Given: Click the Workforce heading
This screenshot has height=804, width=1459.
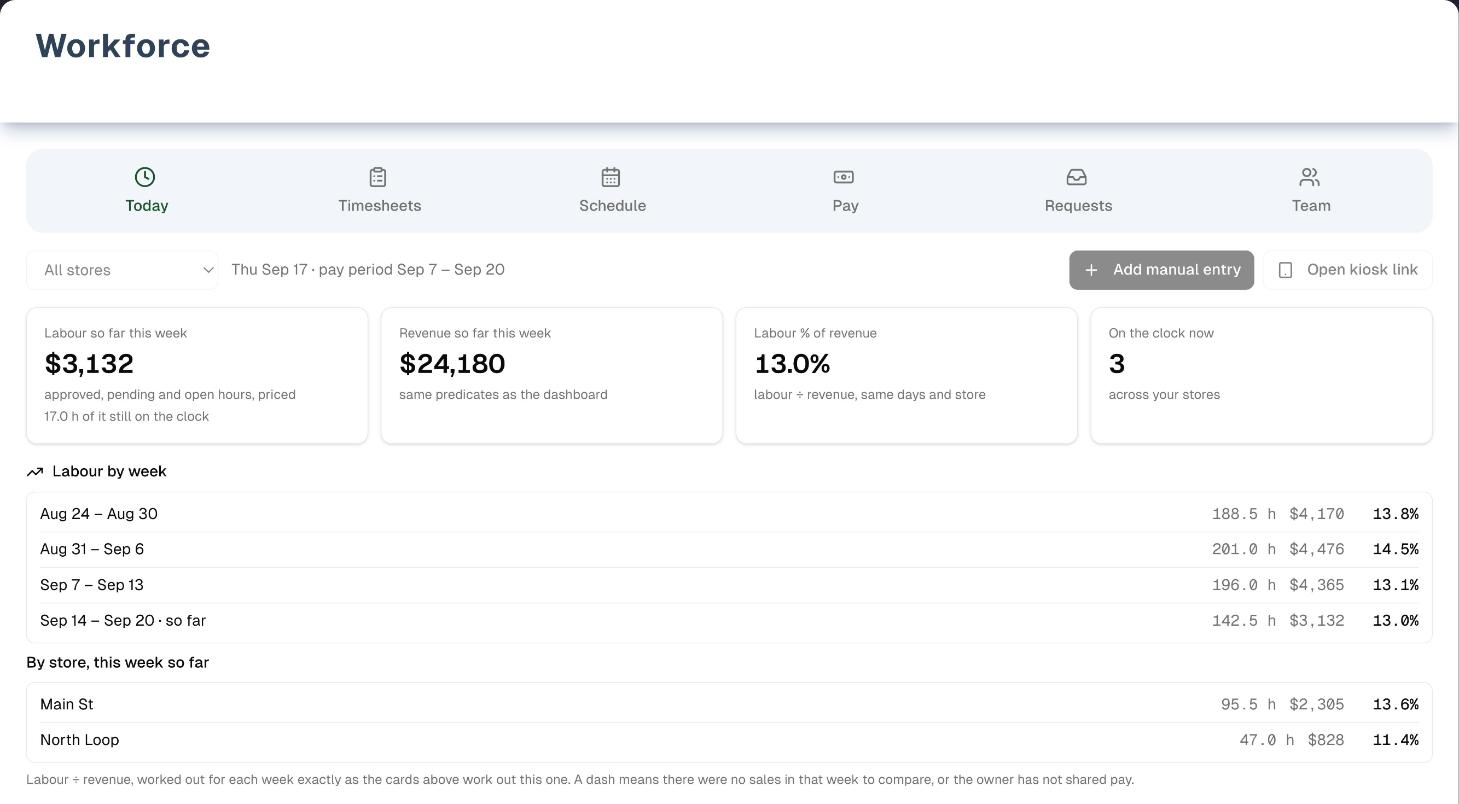Looking at the screenshot, I should tap(123, 46).
